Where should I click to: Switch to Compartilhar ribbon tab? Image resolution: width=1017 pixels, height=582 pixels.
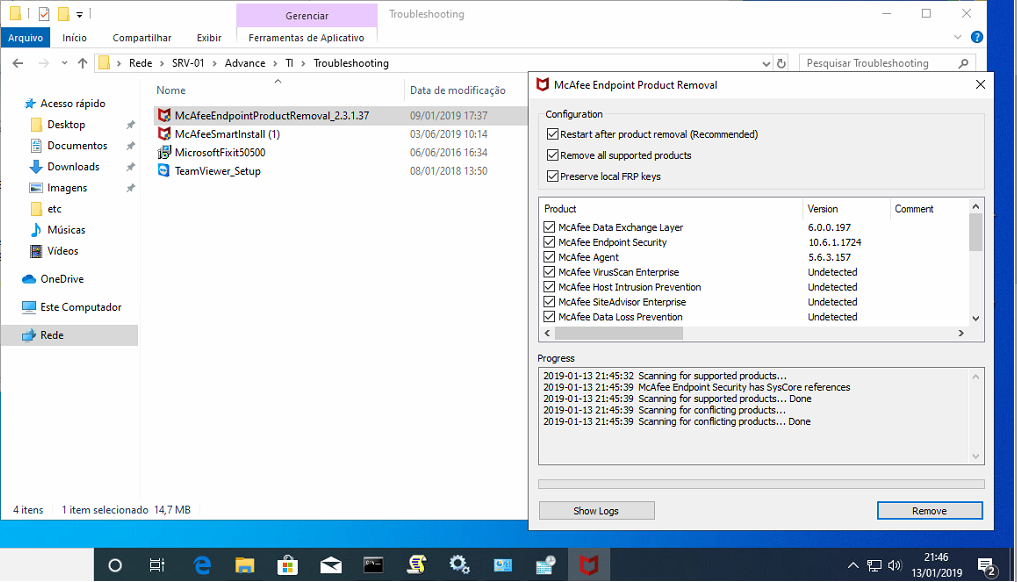pyautogui.click(x=142, y=38)
